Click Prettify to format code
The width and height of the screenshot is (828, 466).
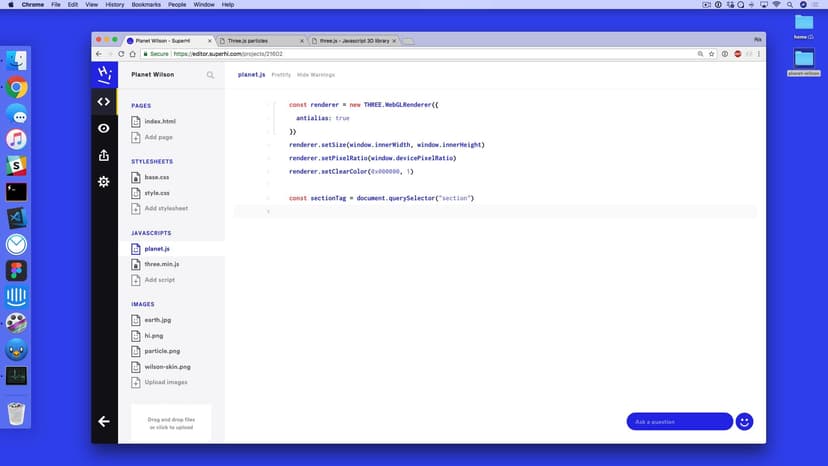click(281, 75)
